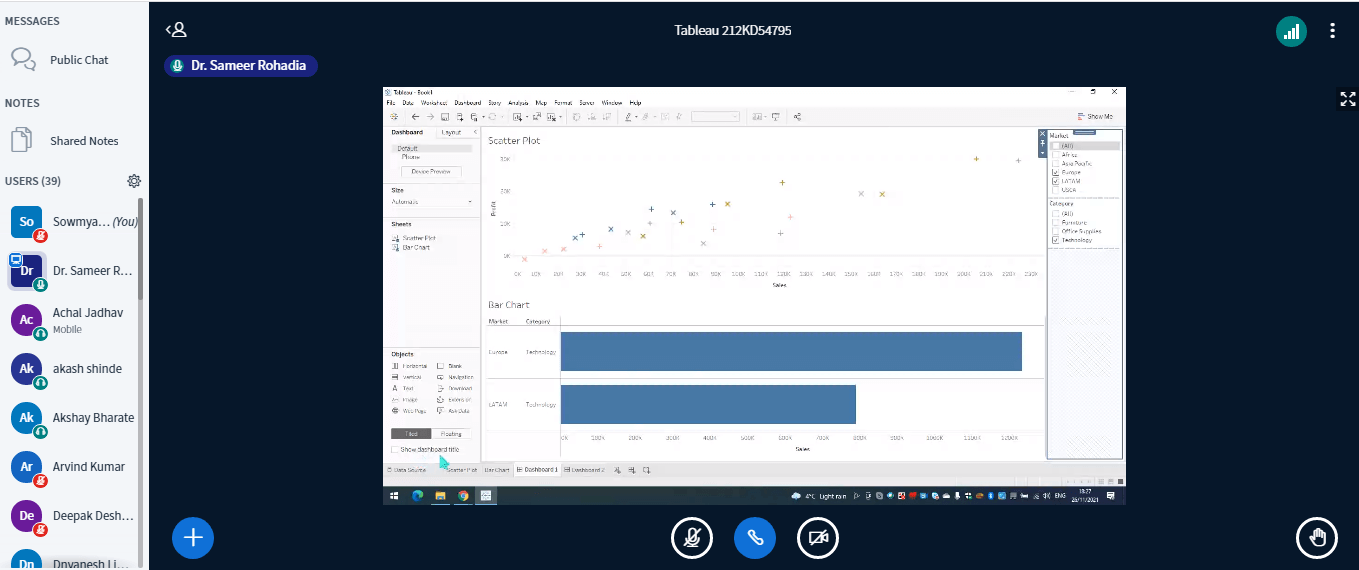
Task: Select the Web Page object icon
Action: pyautogui.click(x=395, y=411)
